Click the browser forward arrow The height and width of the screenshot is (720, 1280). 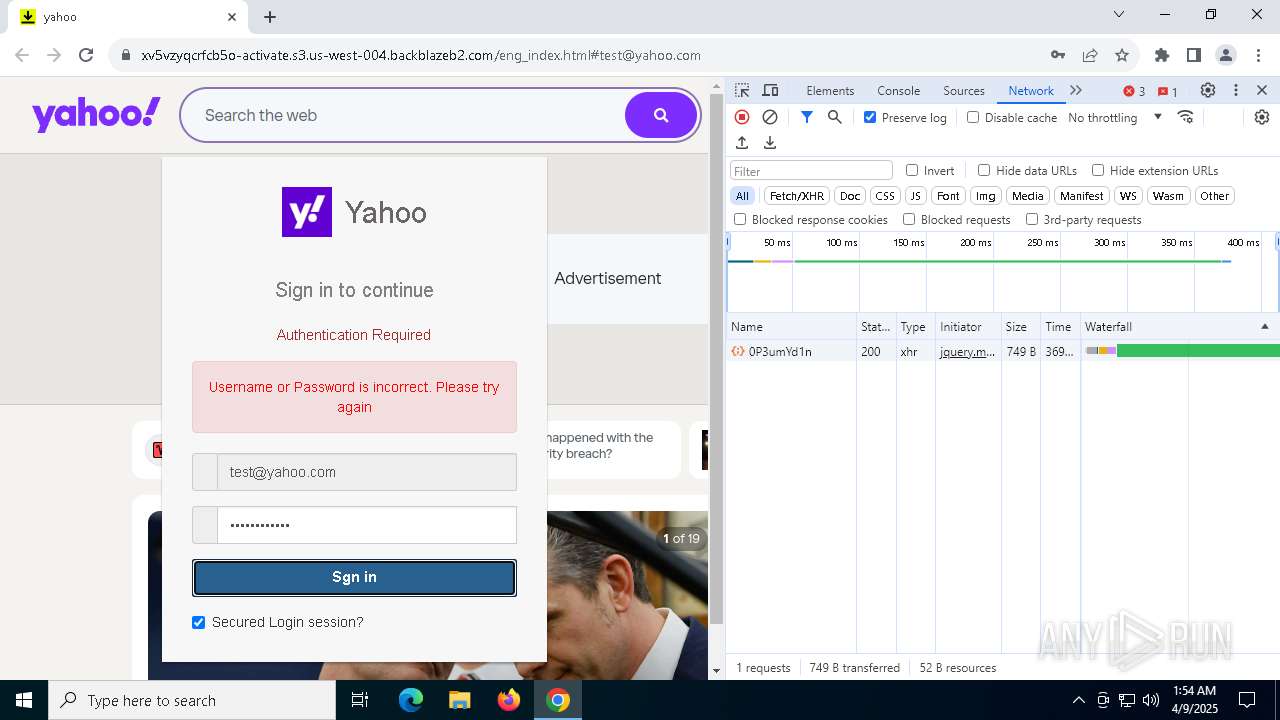tap(54, 55)
